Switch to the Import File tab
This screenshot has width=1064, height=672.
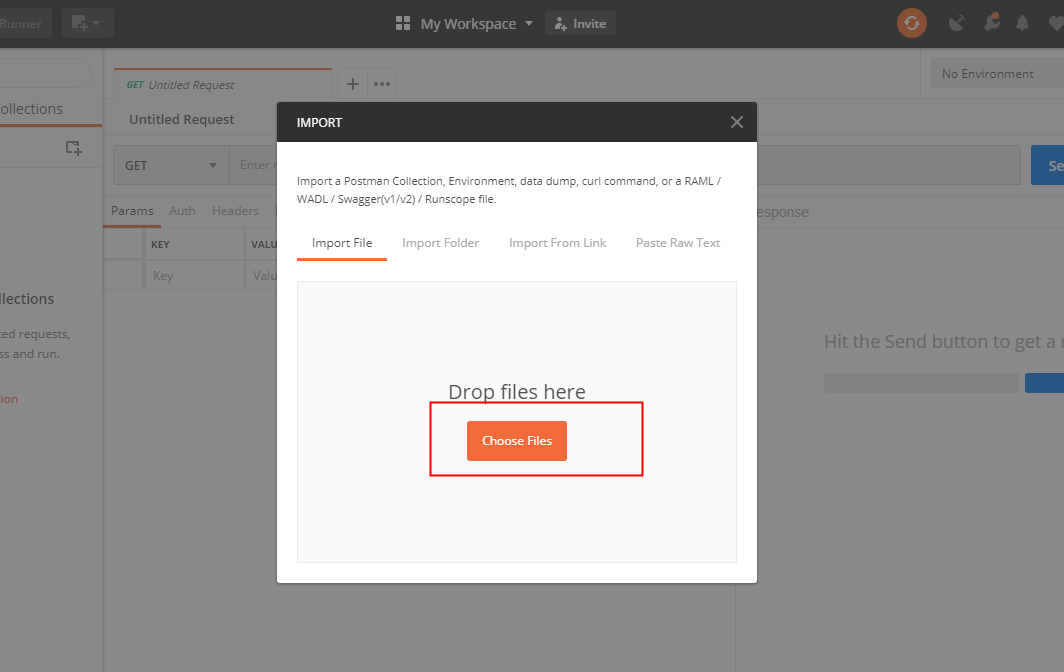point(342,243)
